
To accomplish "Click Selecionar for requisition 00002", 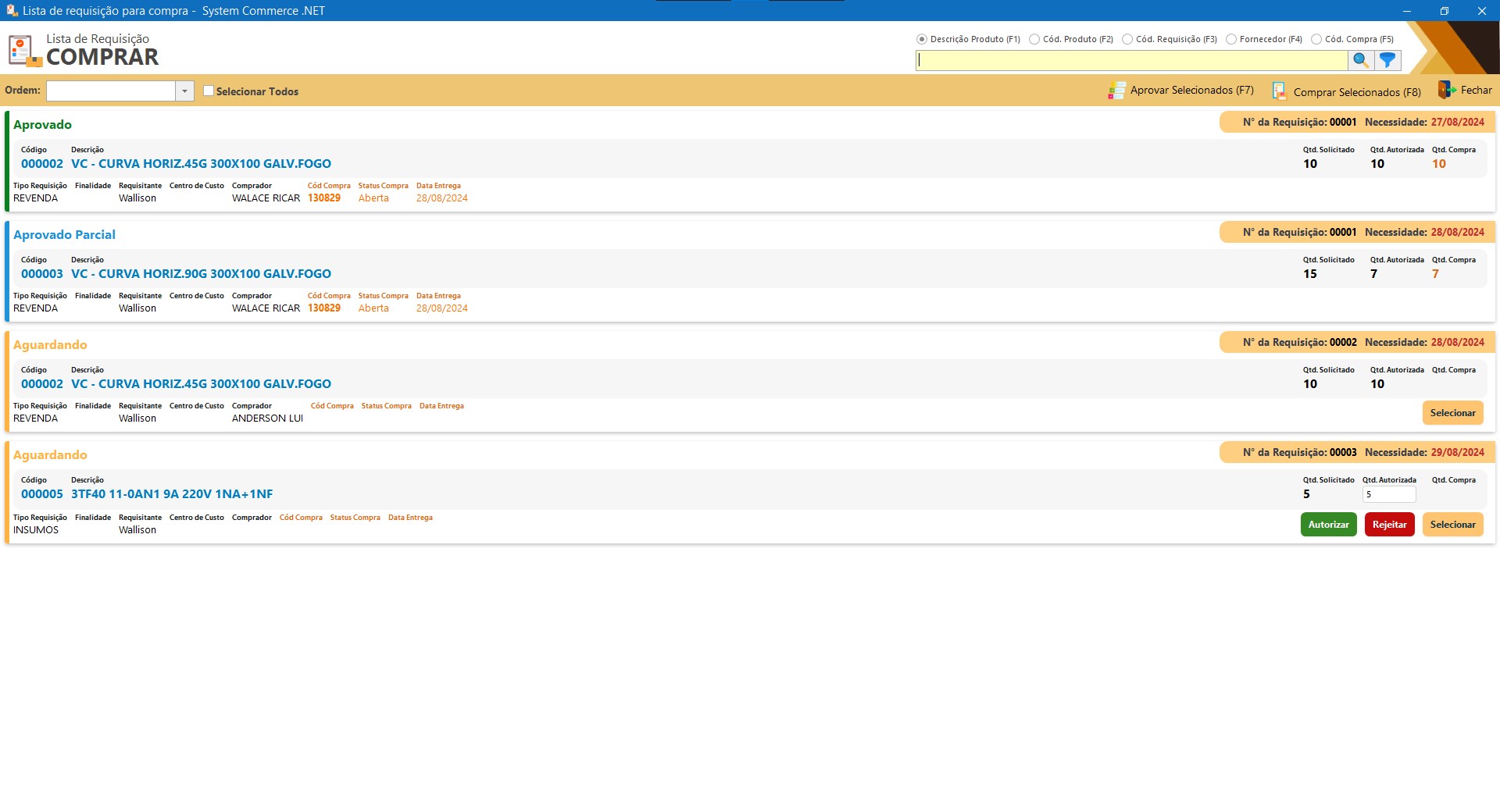I will pos(1452,413).
